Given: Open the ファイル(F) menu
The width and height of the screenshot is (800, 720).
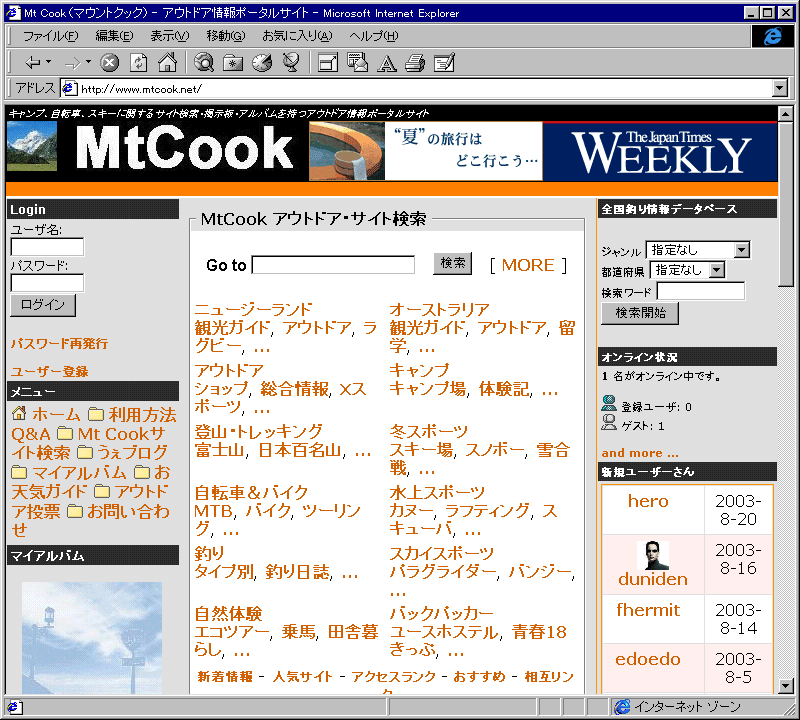Looking at the screenshot, I should pos(51,36).
